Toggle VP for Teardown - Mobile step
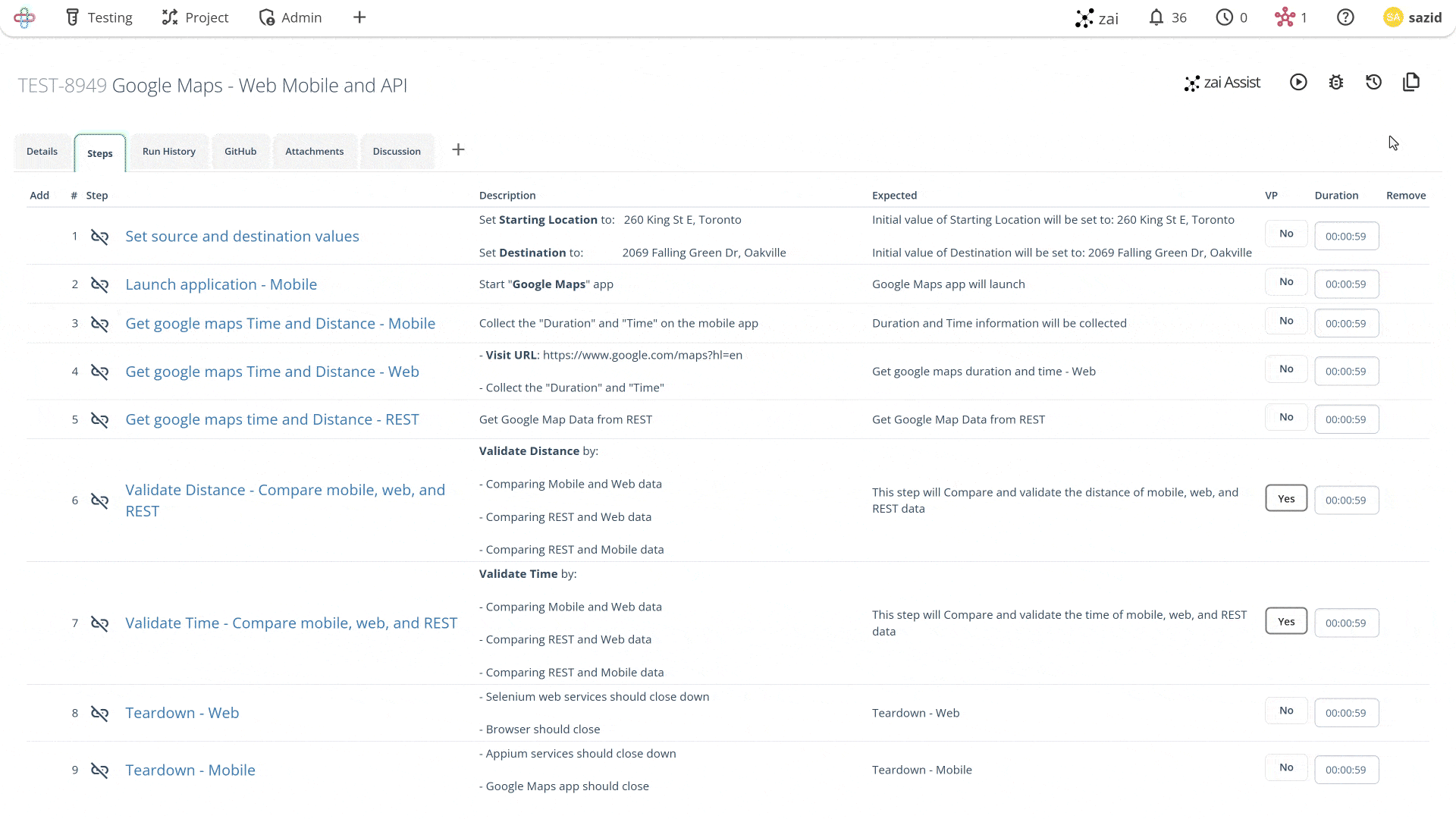 [x=1286, y=767]
